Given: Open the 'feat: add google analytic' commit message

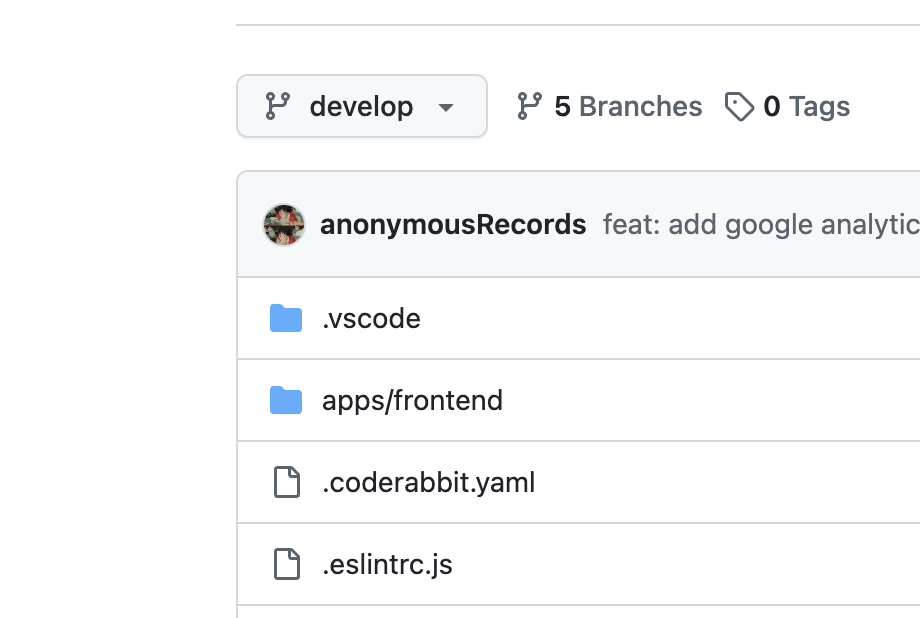Looking at the screenshot, I should tap(761, 225).
